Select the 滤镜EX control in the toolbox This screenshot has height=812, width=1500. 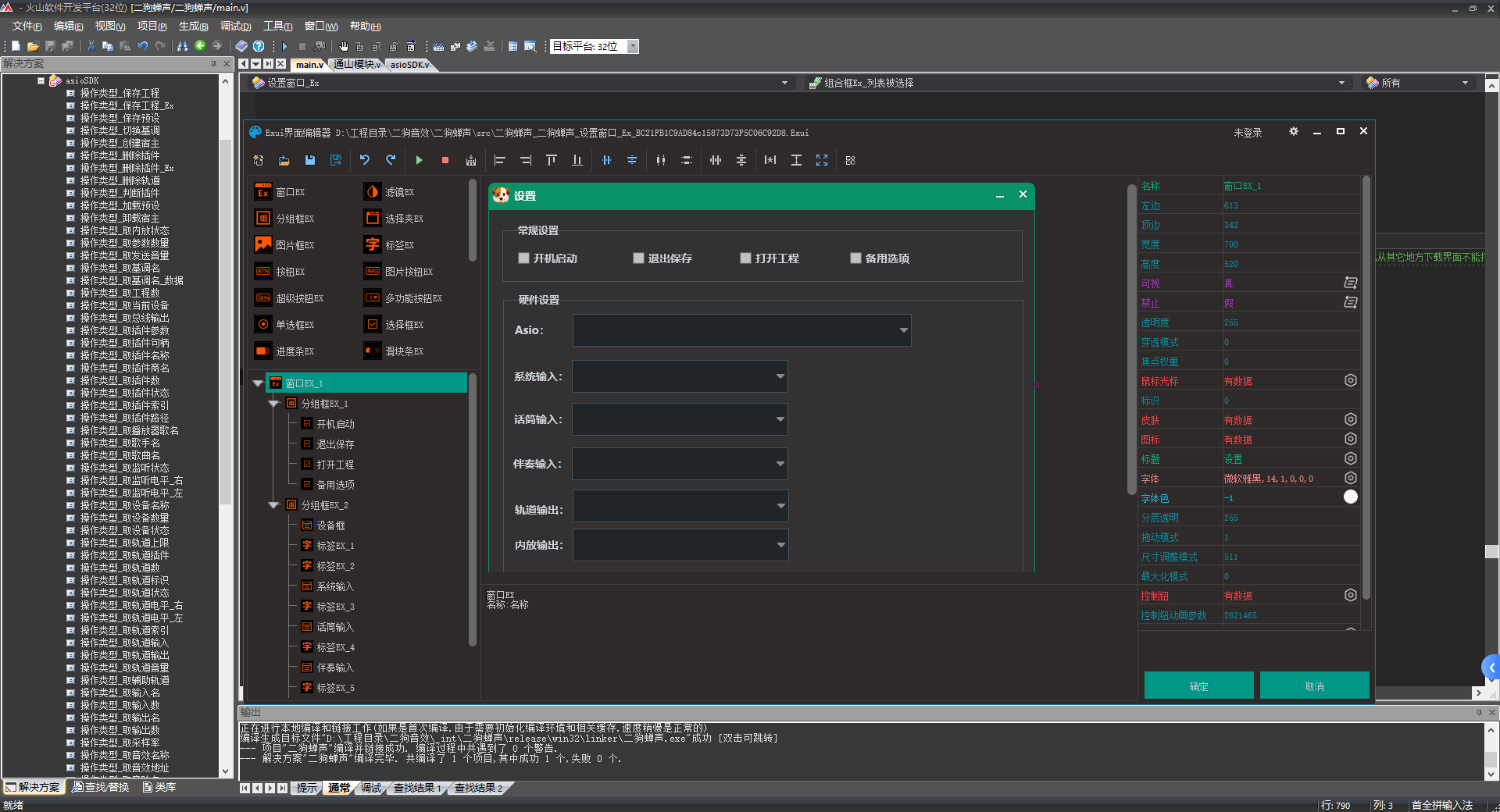click(390, 192)
